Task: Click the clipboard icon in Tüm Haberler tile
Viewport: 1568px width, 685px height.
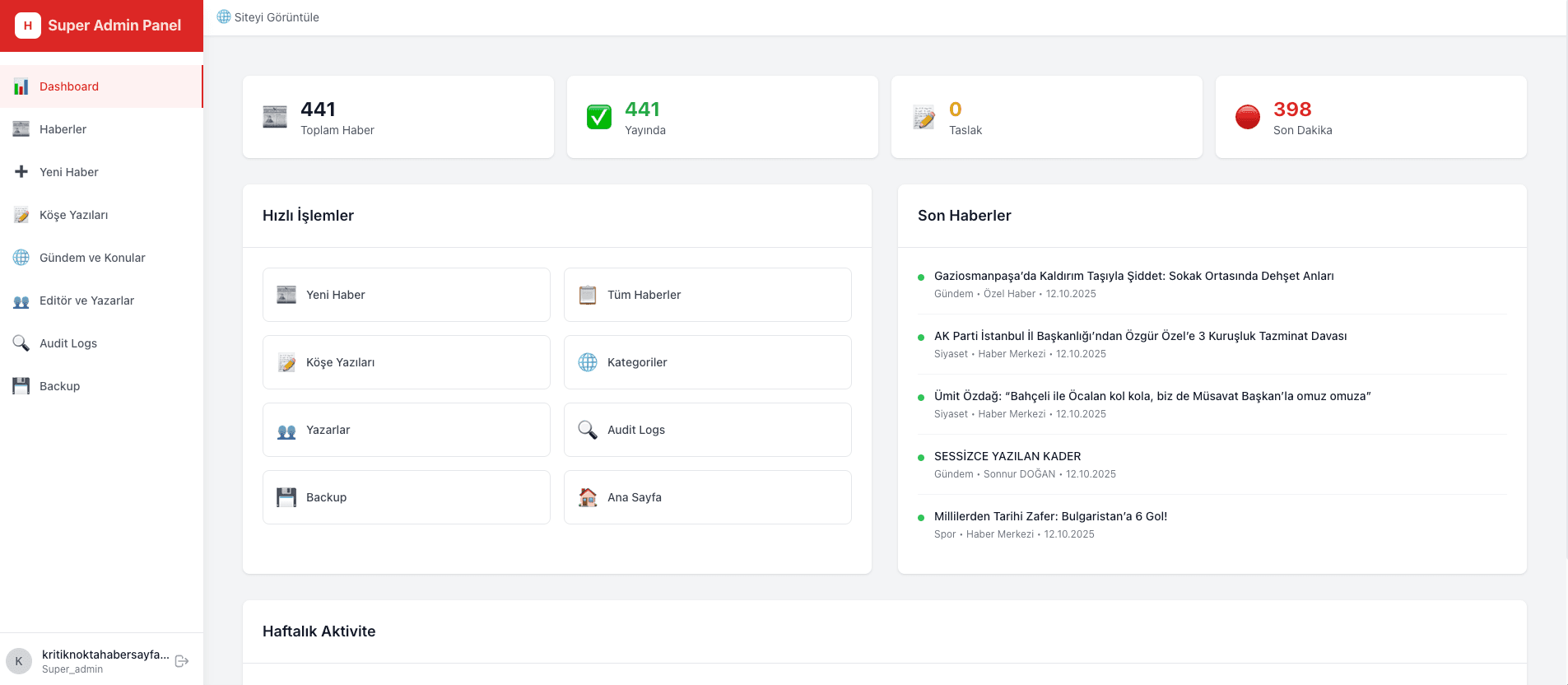Action: 588,295
